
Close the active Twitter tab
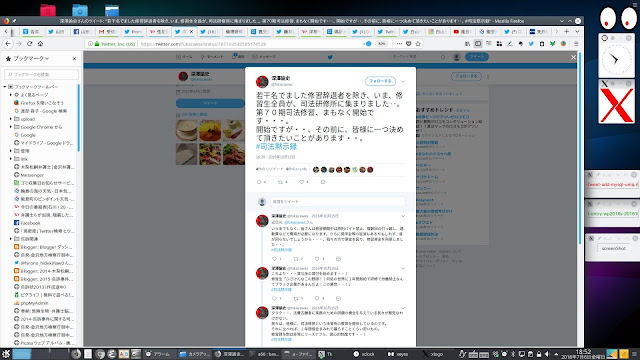[x=191, y=31]
